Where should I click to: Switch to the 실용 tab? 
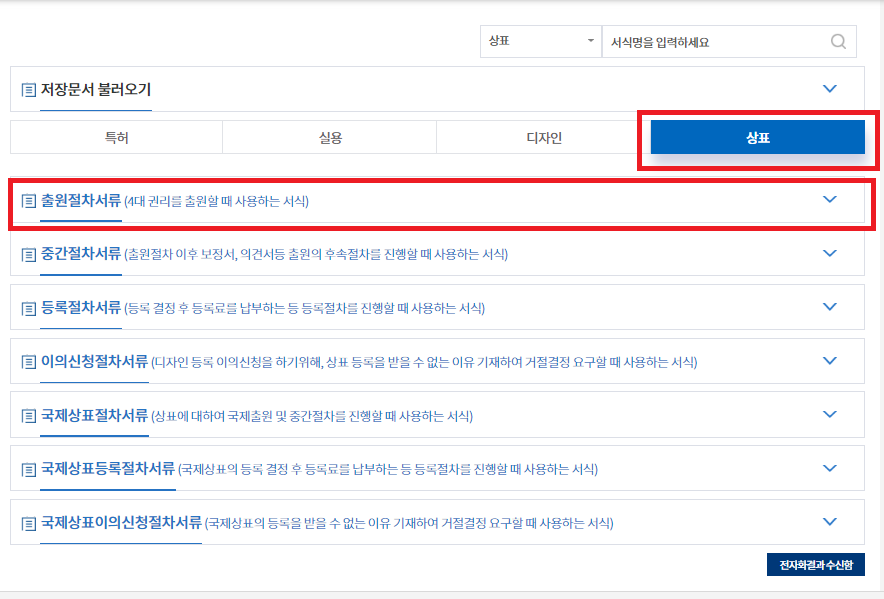(x=330, y=137)
